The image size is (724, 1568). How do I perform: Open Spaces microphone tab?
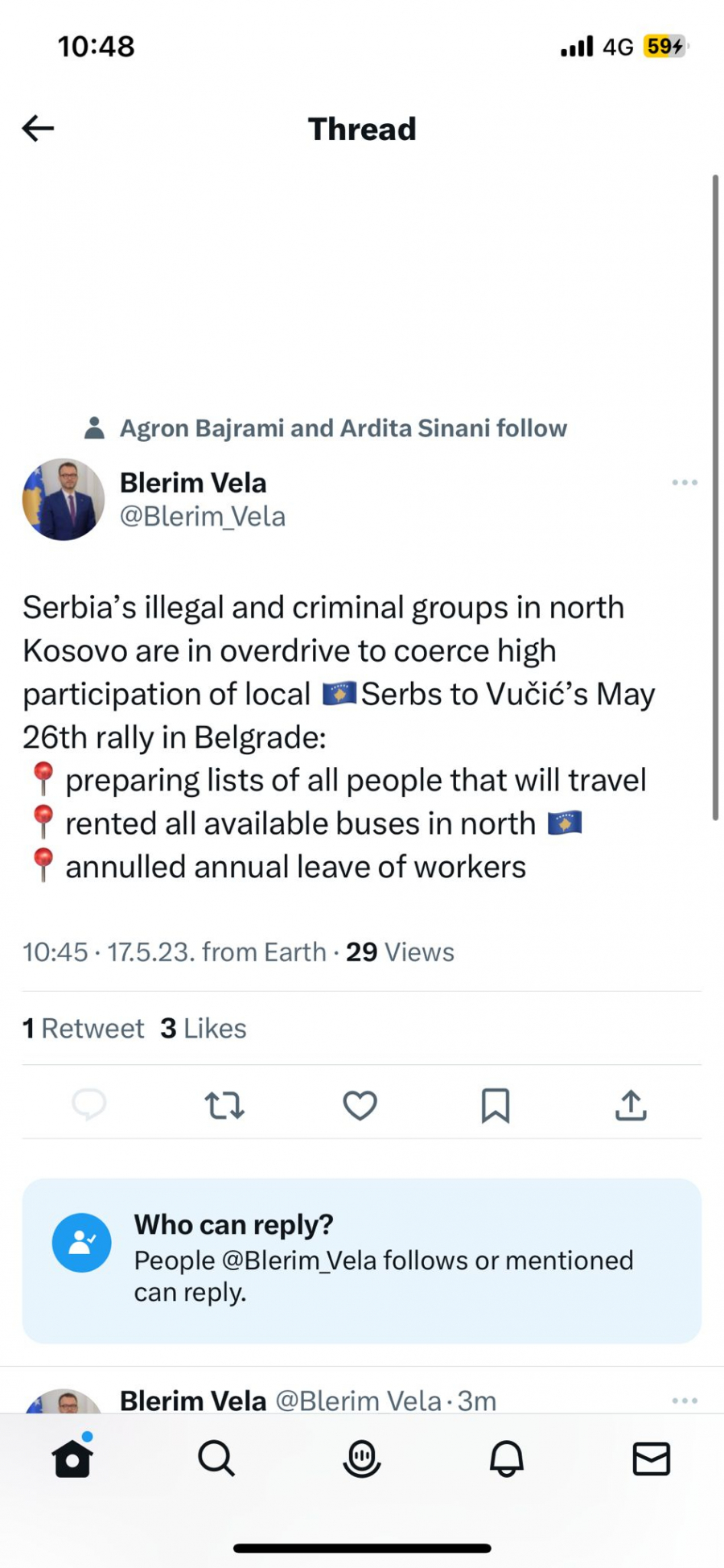(x=362, y=1458)
